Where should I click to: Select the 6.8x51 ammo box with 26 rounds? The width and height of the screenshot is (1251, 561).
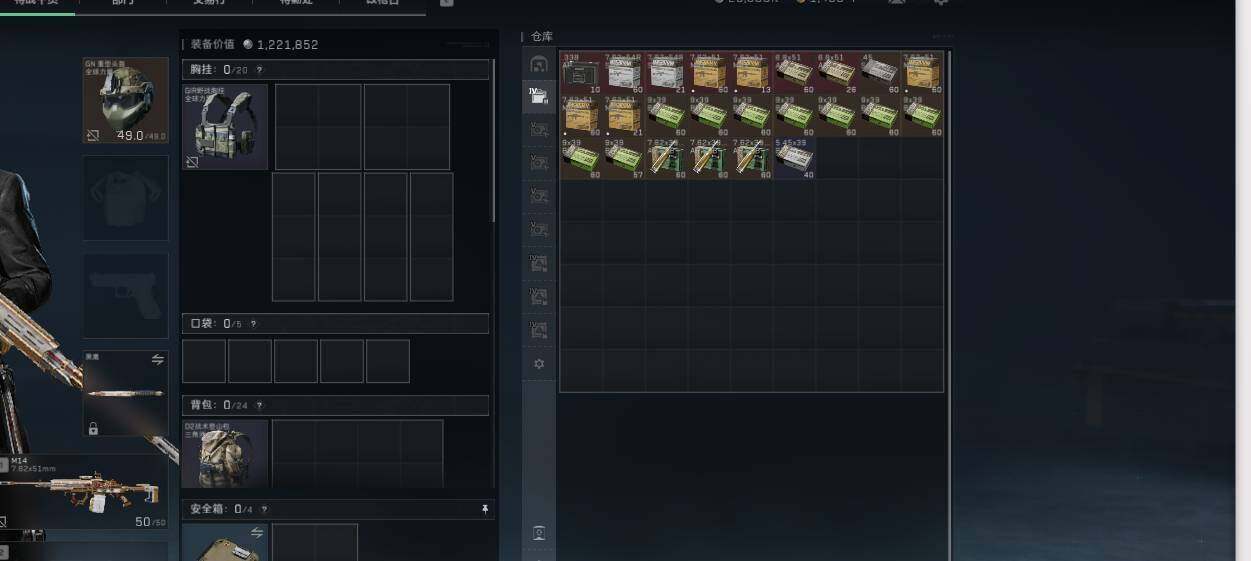point(837,73)
